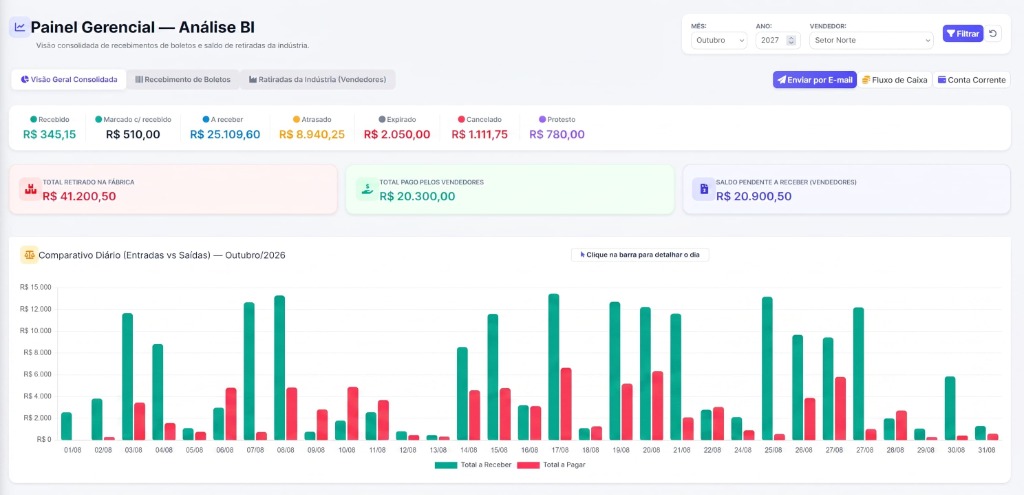1024x495 pixels.
Task: Click the Atrasado value R$ 8.940,25
Action: (312, 135)
